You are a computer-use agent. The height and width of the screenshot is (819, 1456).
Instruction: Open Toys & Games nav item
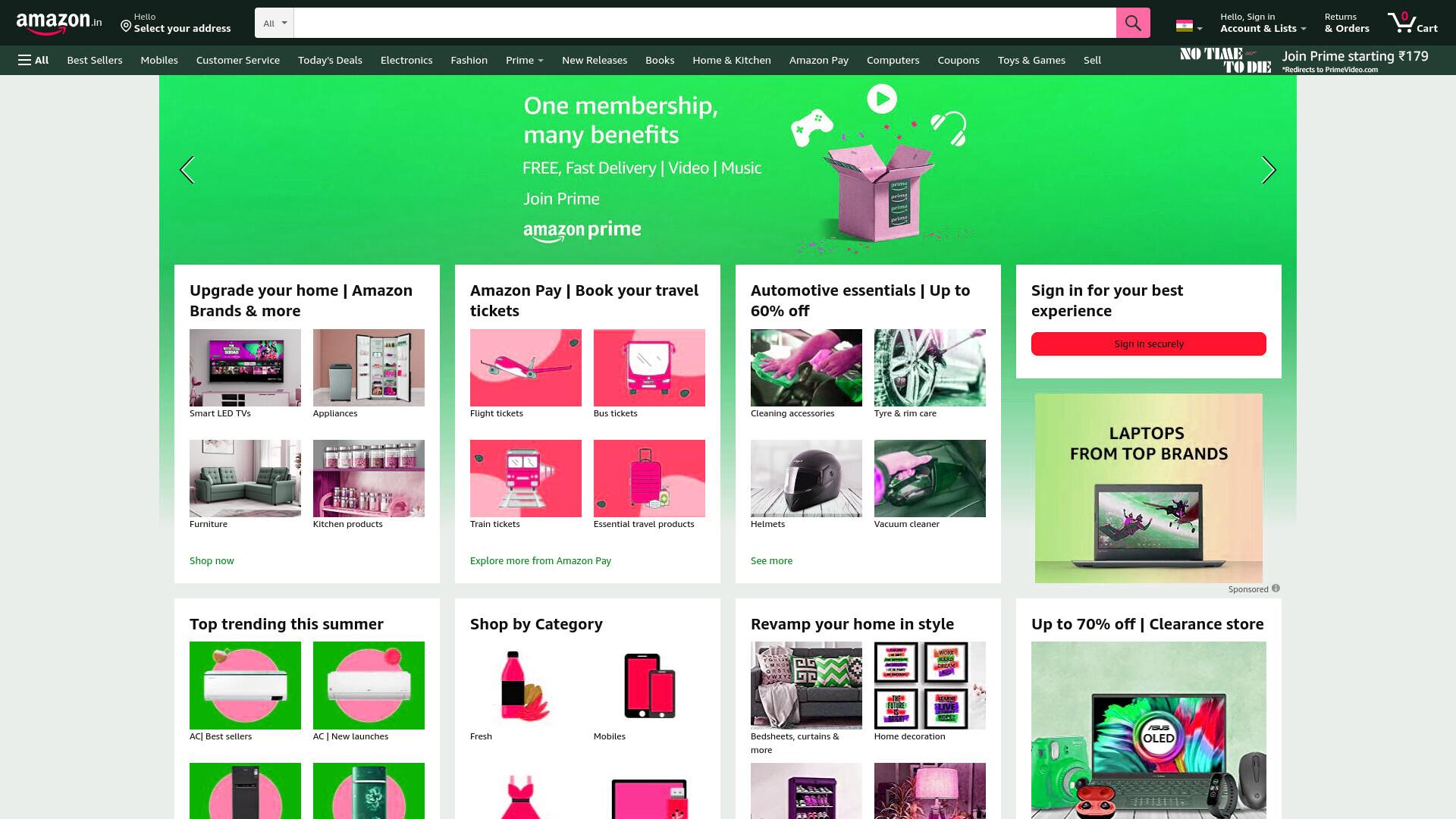[1031, 60]
